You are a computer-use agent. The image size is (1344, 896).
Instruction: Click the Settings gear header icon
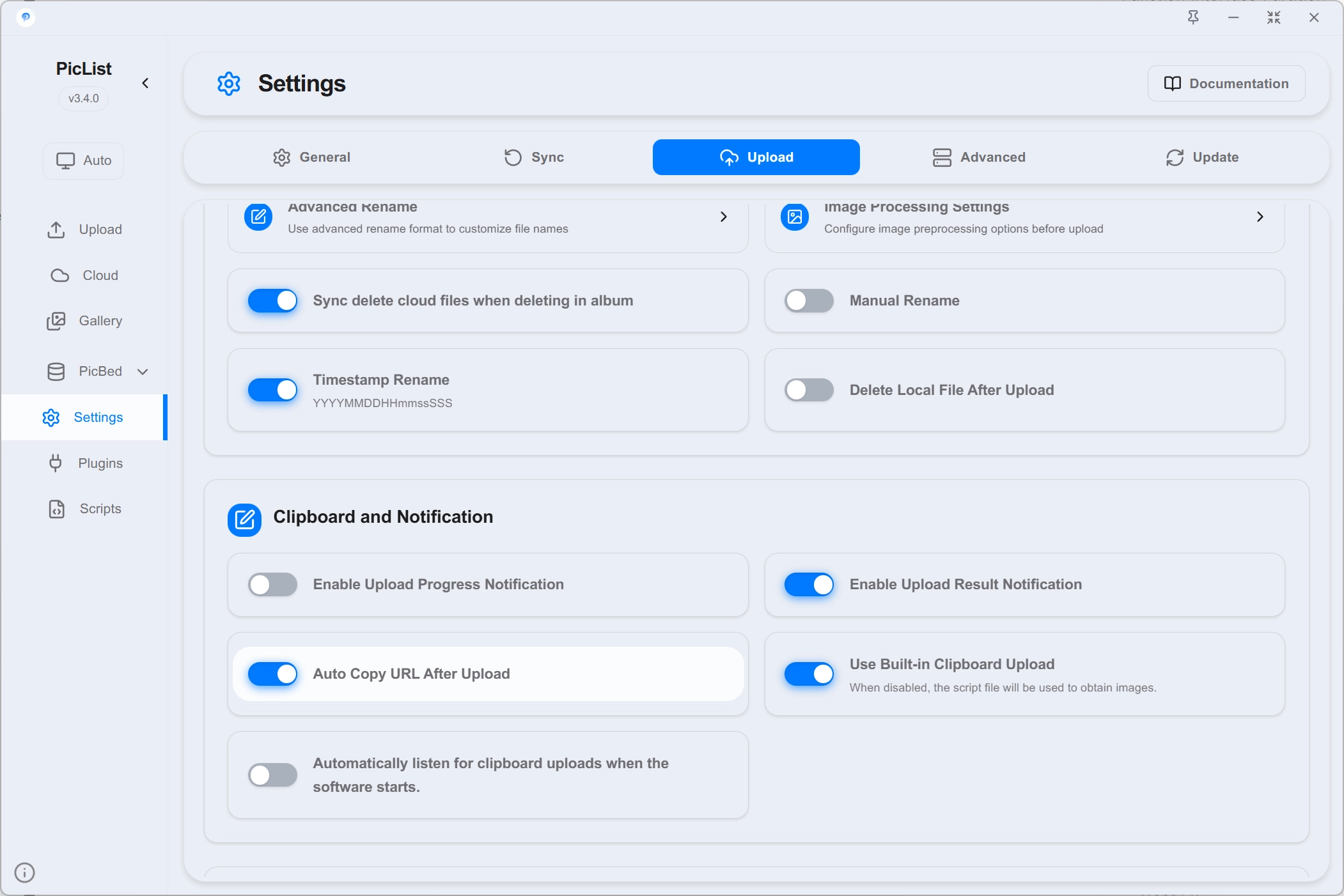pos(229,84)
